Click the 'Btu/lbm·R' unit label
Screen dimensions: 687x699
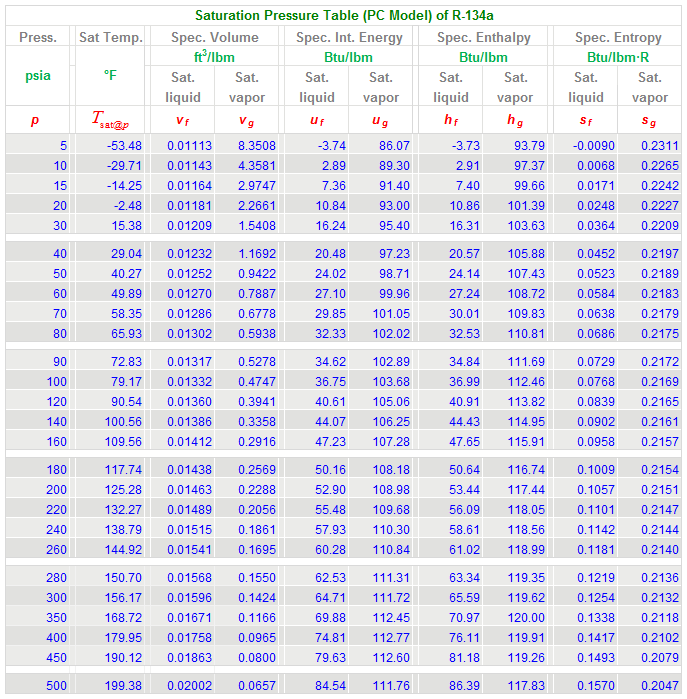pyautogui.click(x=618, y=57)
